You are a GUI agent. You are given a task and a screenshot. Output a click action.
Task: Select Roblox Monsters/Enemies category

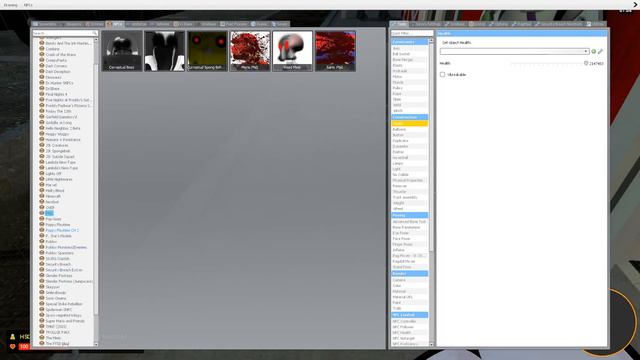point(66,247)
